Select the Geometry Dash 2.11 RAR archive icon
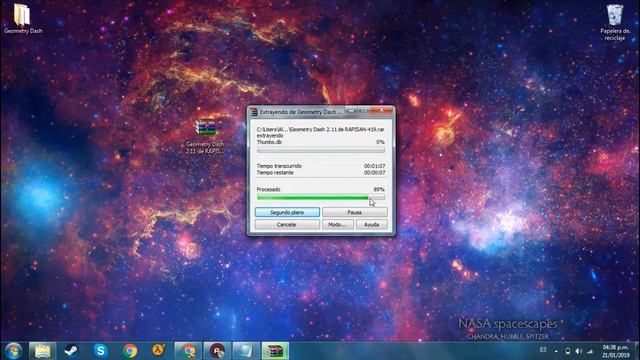Screen dimensions: 640x360 pos(205,136)
